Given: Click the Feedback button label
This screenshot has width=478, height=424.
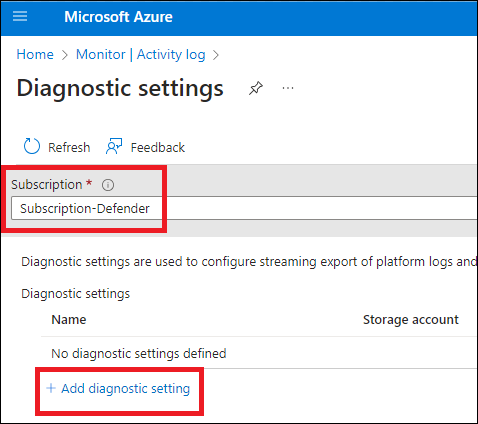Looking at the screenshot, I should pos(158,147).
